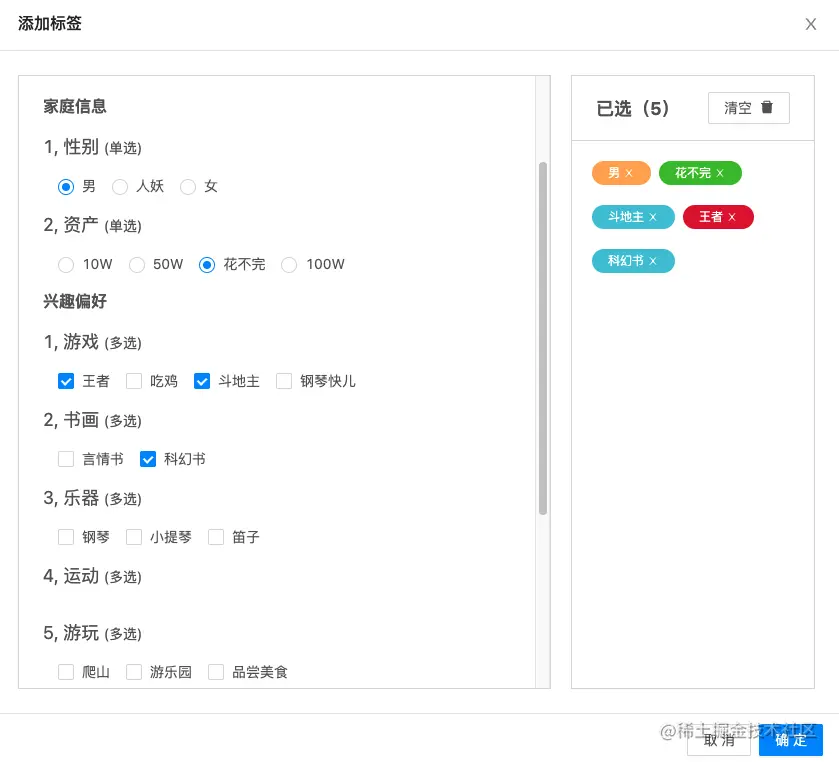839x762 pixels.
Task: Remove the 斗地主 tag via its x icon
Action: pos(653,217)
